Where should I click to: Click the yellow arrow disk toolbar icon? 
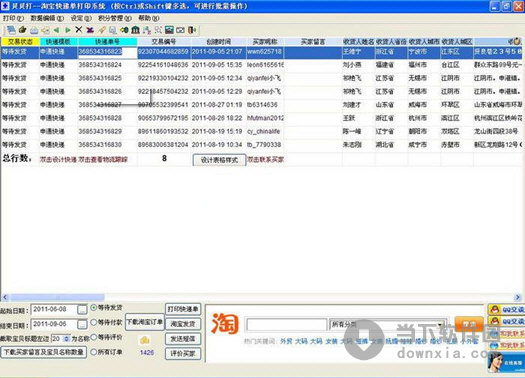pyautogui.click(x=124, y=30)
